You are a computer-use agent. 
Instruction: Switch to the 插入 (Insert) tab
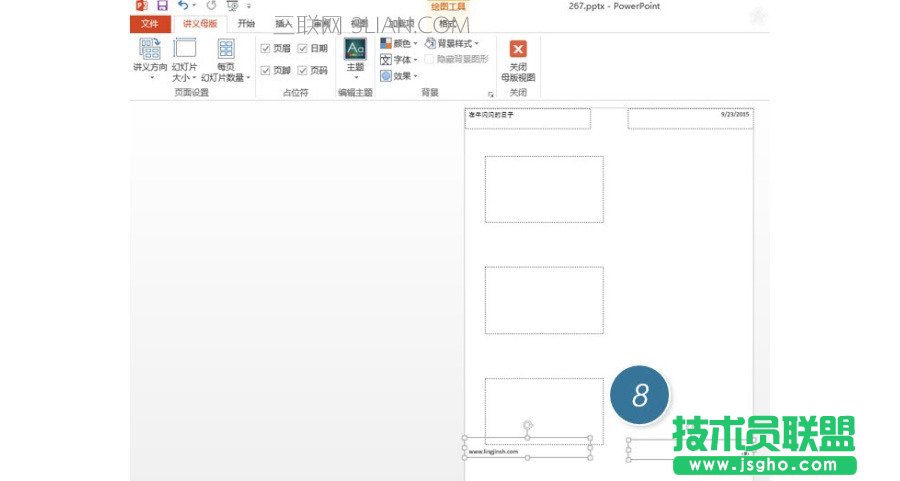[x=284, y=24]
